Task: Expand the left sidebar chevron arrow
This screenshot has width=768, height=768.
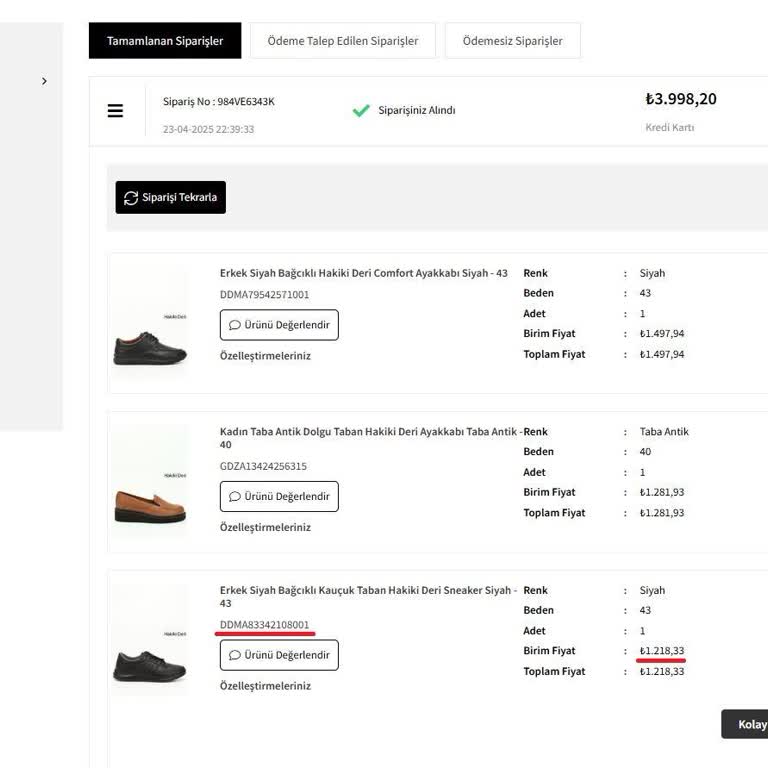Action: coord(44,81)
